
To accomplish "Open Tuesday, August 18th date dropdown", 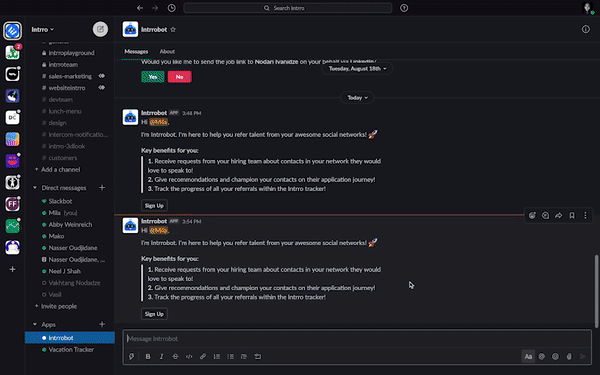I will [x=357, y=68].
